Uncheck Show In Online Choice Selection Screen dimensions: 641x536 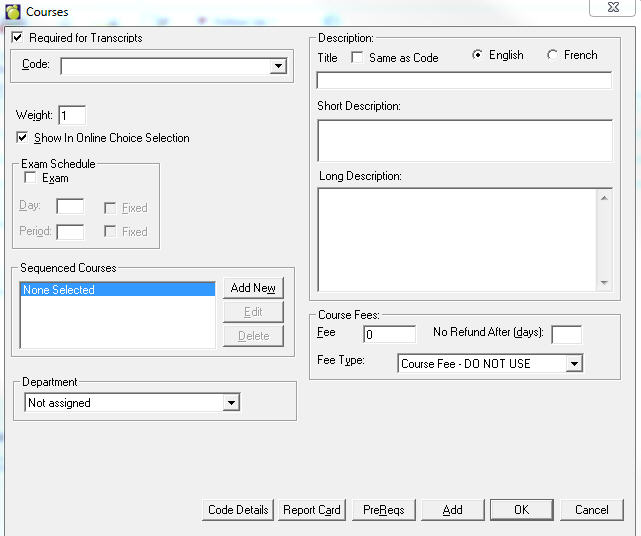(23, 138)
